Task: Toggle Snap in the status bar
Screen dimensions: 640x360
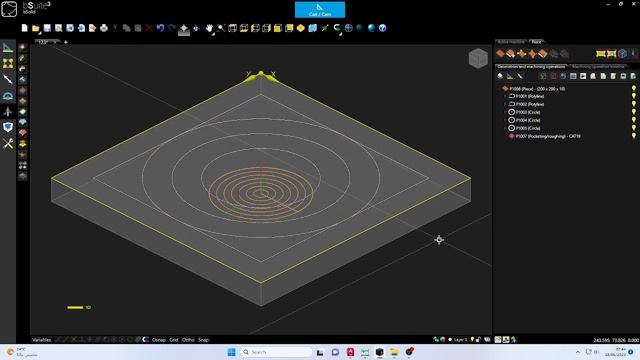Action: point(203,340)
